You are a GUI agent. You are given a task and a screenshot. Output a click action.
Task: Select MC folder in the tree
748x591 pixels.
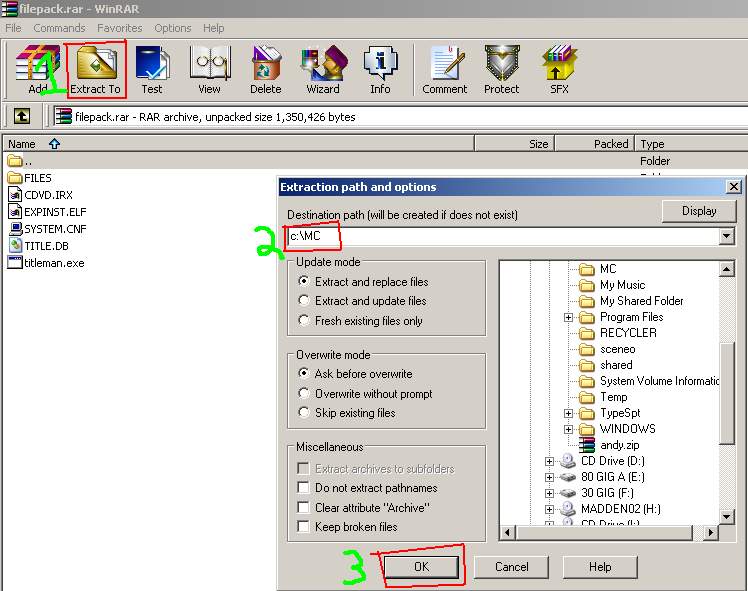pyautogui.click(x=598, y=269)
